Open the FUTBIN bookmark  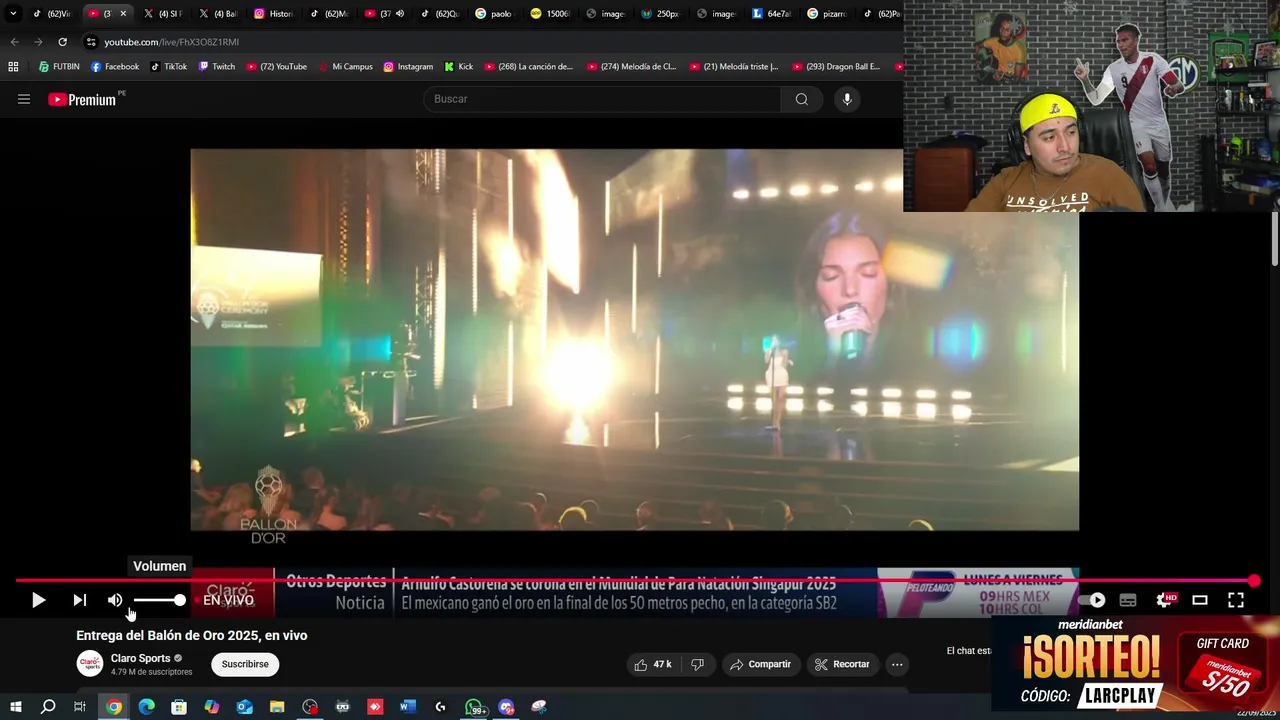click(59, 67)
